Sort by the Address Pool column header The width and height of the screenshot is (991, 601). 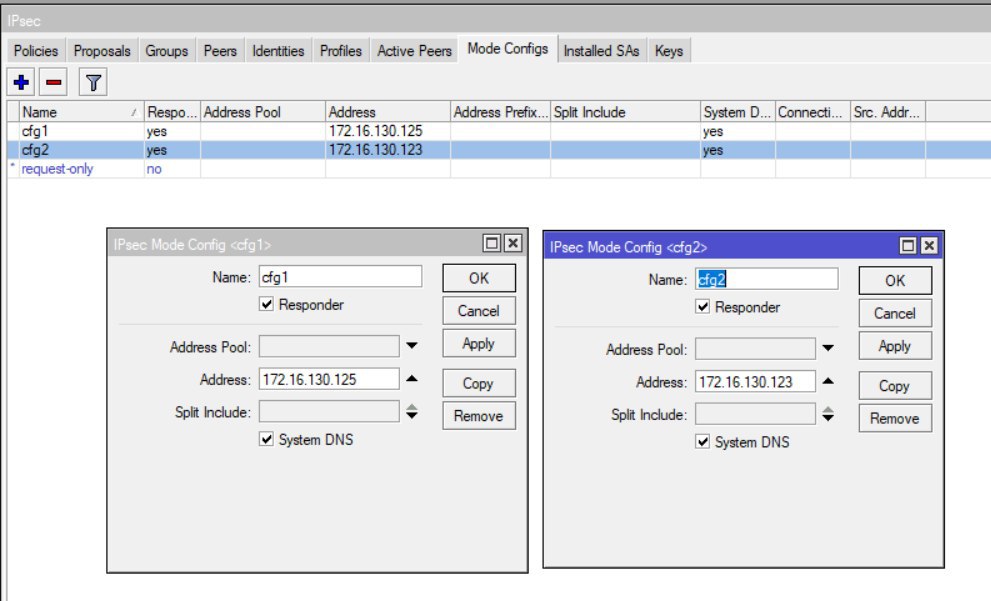(x=263, y=112)
